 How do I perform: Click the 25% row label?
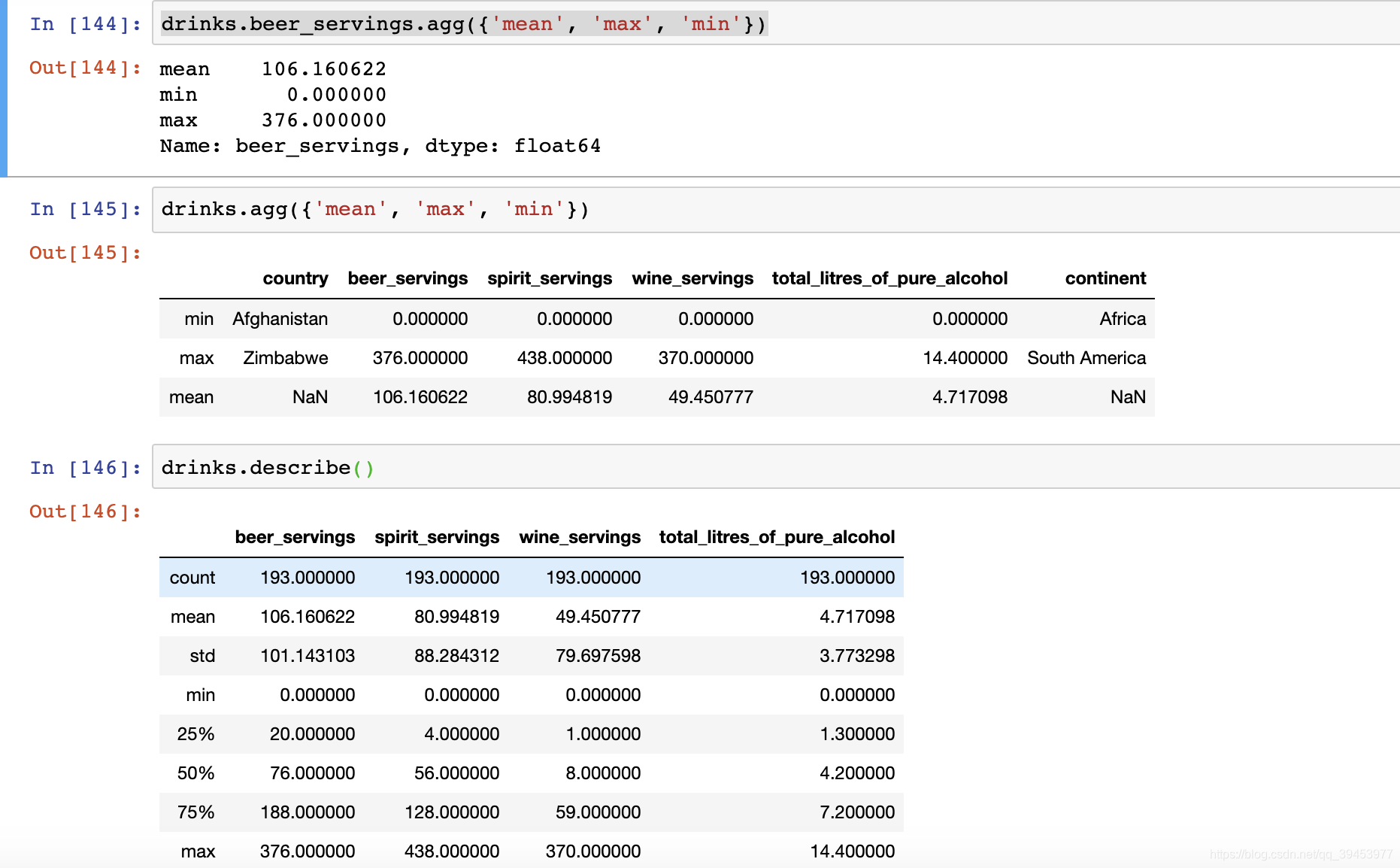(195, 734)
